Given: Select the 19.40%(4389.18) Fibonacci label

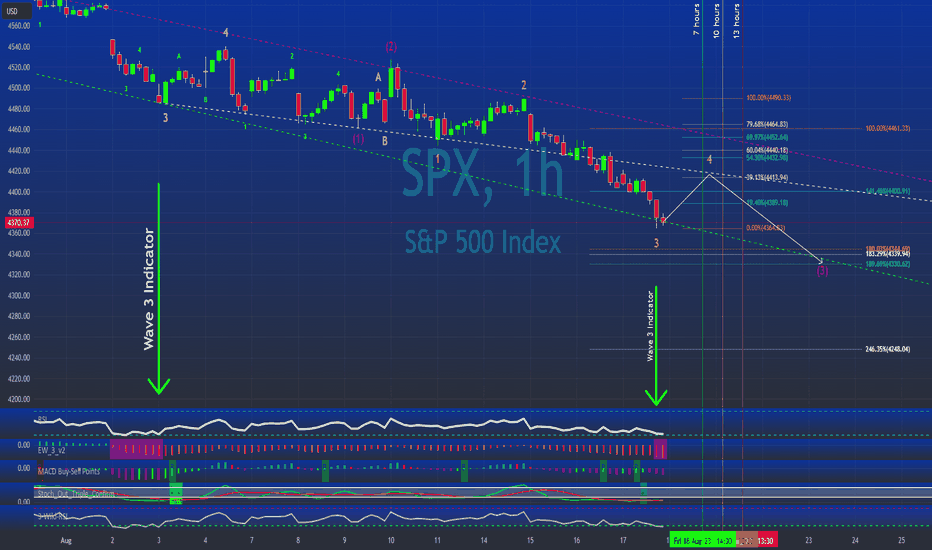Looking at the screenshot, I should click(767, 203).
